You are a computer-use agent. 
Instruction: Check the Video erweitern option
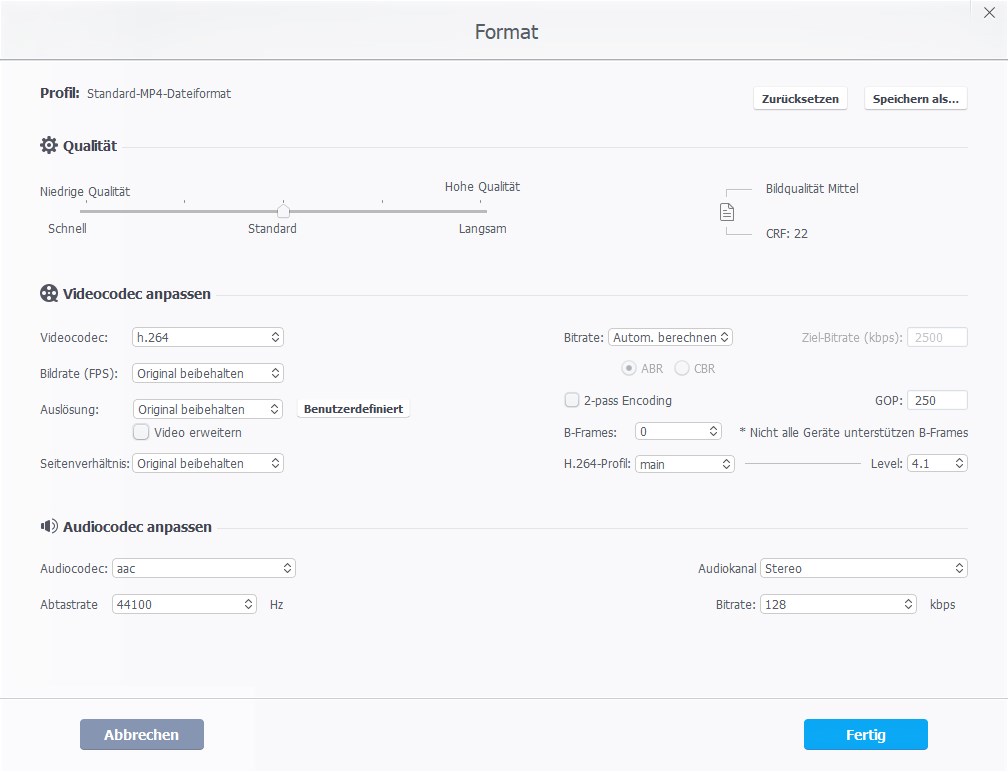[x=141, y=432]
